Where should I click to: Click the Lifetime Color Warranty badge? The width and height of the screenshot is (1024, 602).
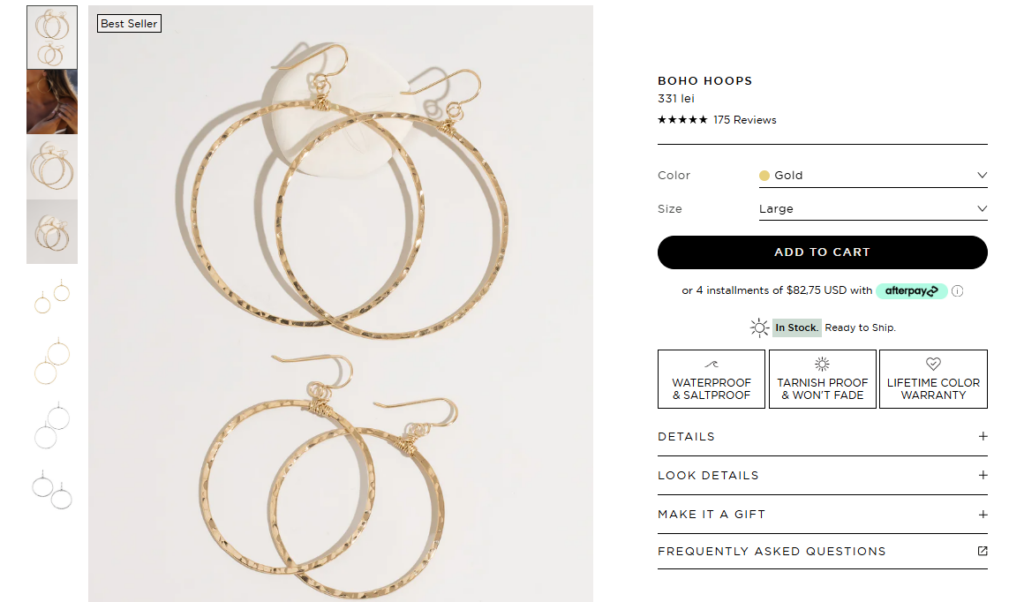tap(933, 379)
